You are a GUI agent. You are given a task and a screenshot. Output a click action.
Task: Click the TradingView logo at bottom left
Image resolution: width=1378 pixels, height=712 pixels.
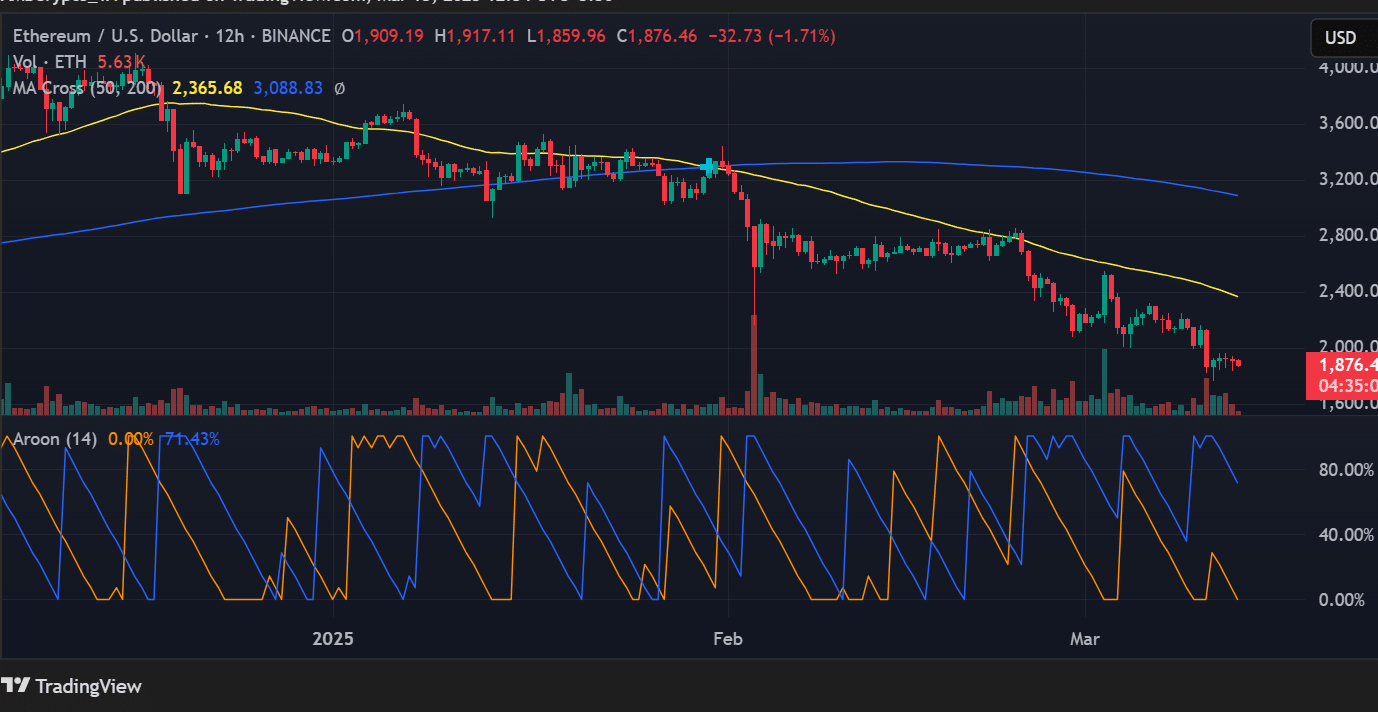pyautogui.click(x=73, y=686)
